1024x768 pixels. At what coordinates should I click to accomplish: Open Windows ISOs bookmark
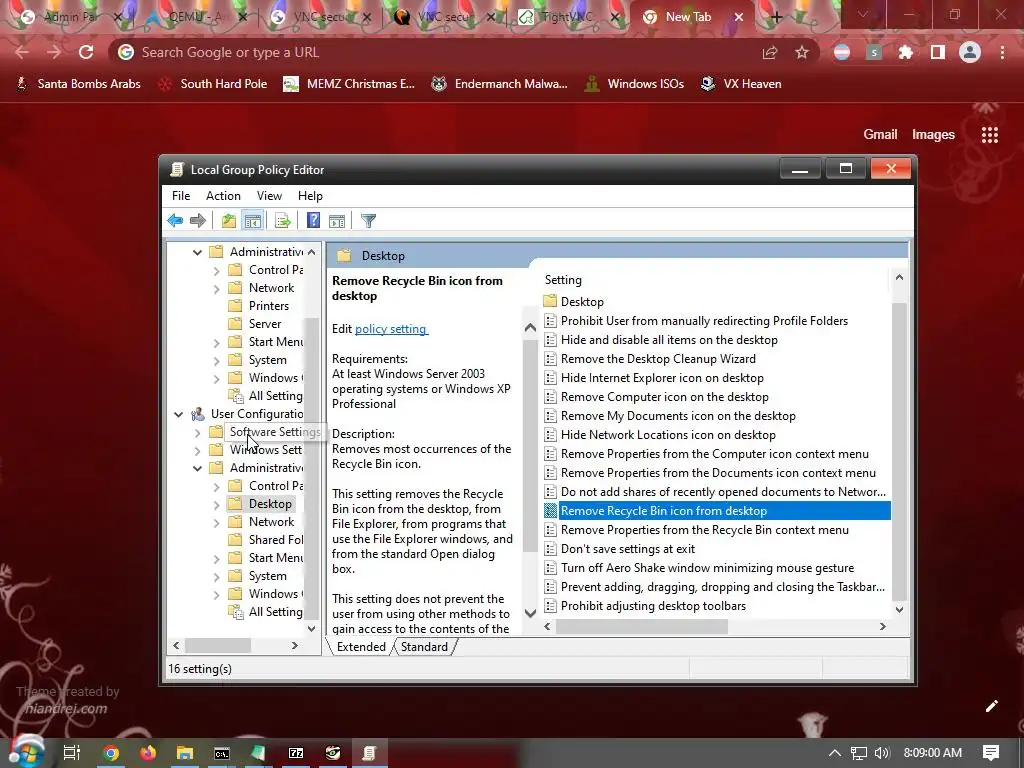point(633,84)
